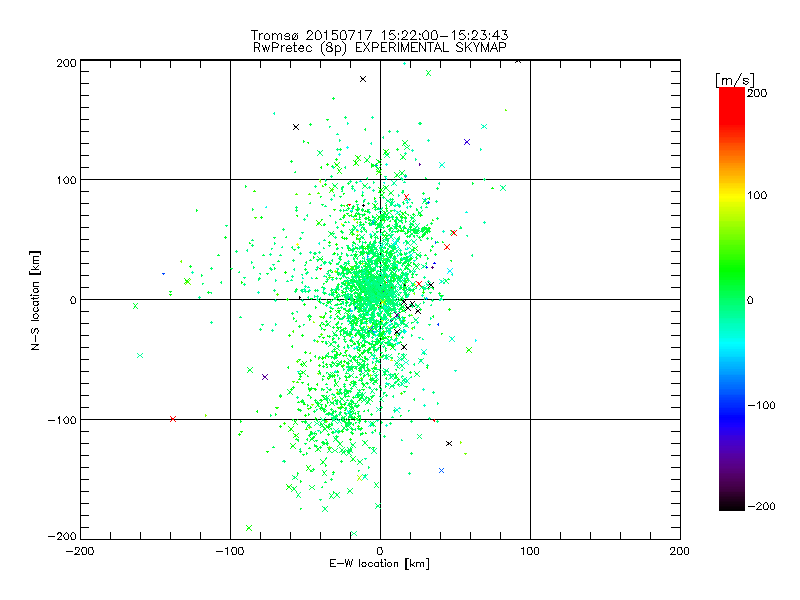Image resolution: width=800 pixels, height=600 pixels.
Task: Select the '-200' tick label on N-S axis
Action: 62,536
